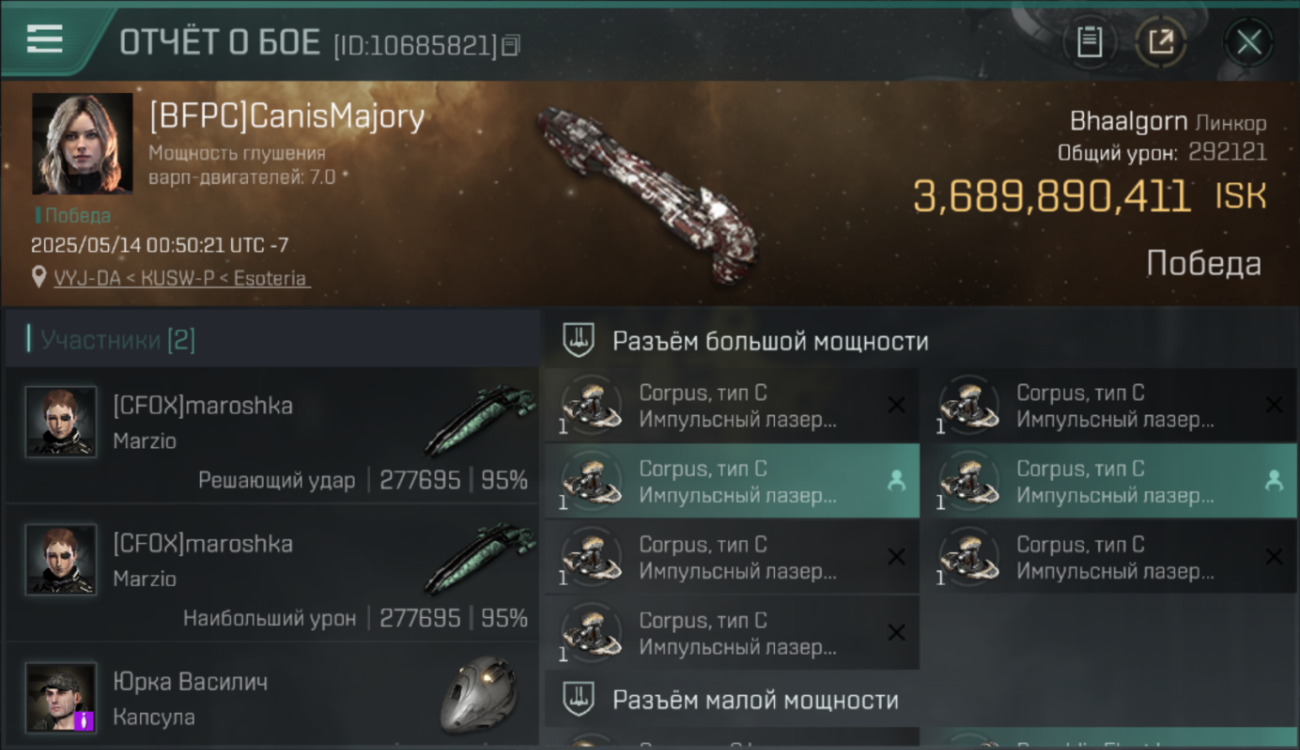Image resolution: width=1300 pixels, height=750 pixels.
Task: Open CanisMajory's character portrait
Action: pos(82,143)
